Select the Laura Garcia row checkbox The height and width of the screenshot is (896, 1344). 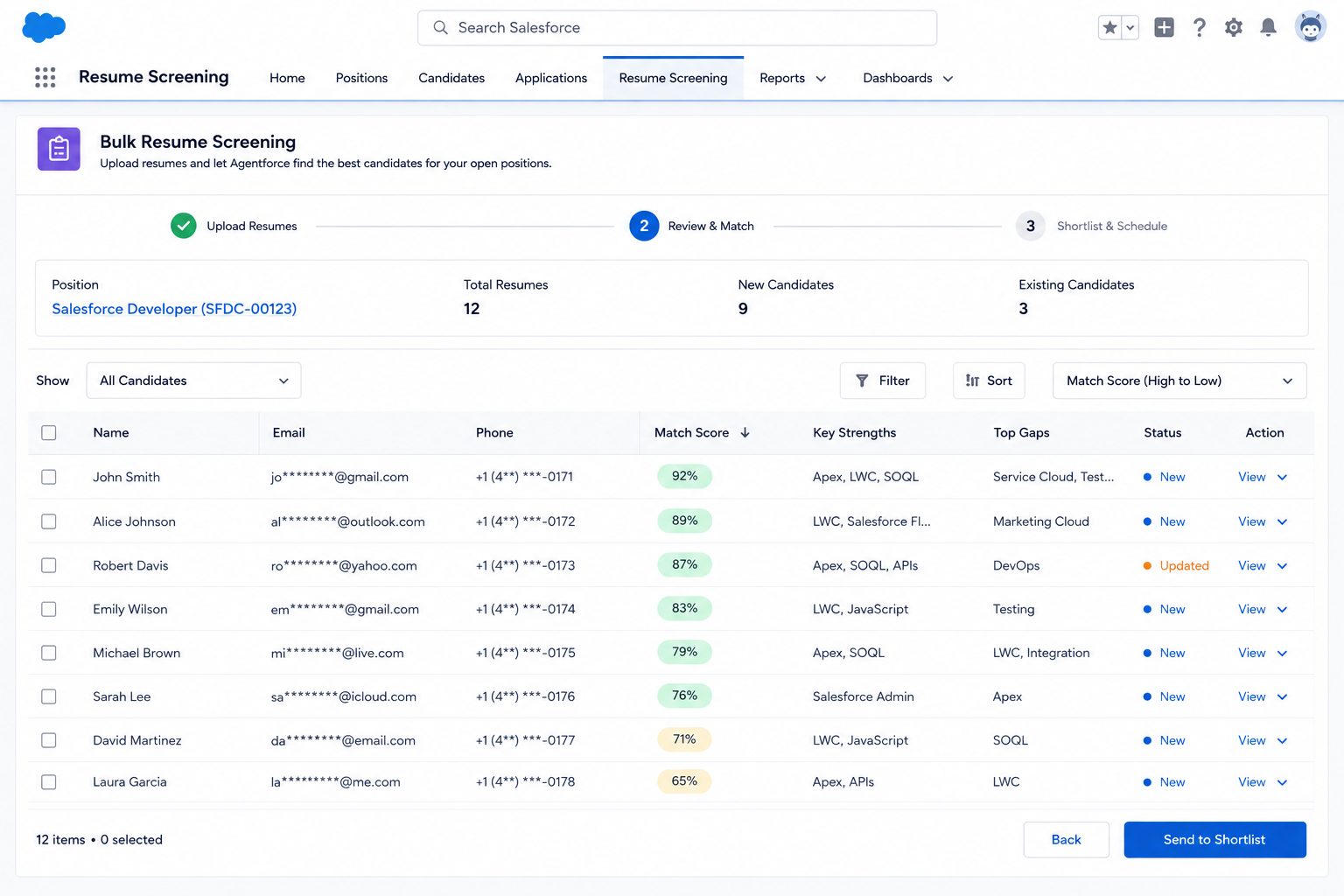[49, 782]
